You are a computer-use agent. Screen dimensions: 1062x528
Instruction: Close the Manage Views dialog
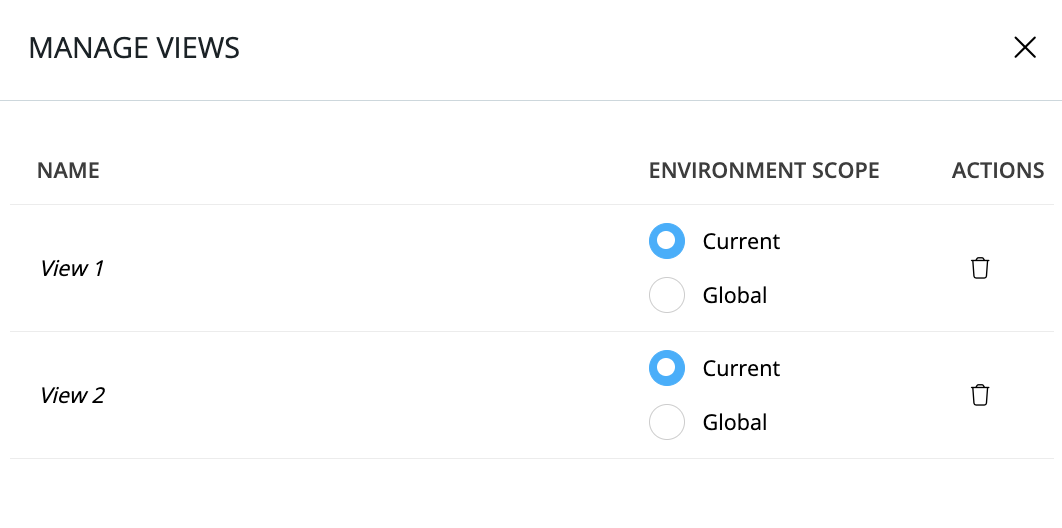[1025, 48]
